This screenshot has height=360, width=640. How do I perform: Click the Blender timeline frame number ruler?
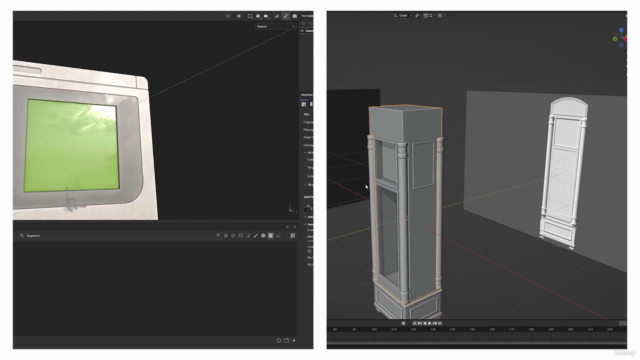tap(477, 329)
